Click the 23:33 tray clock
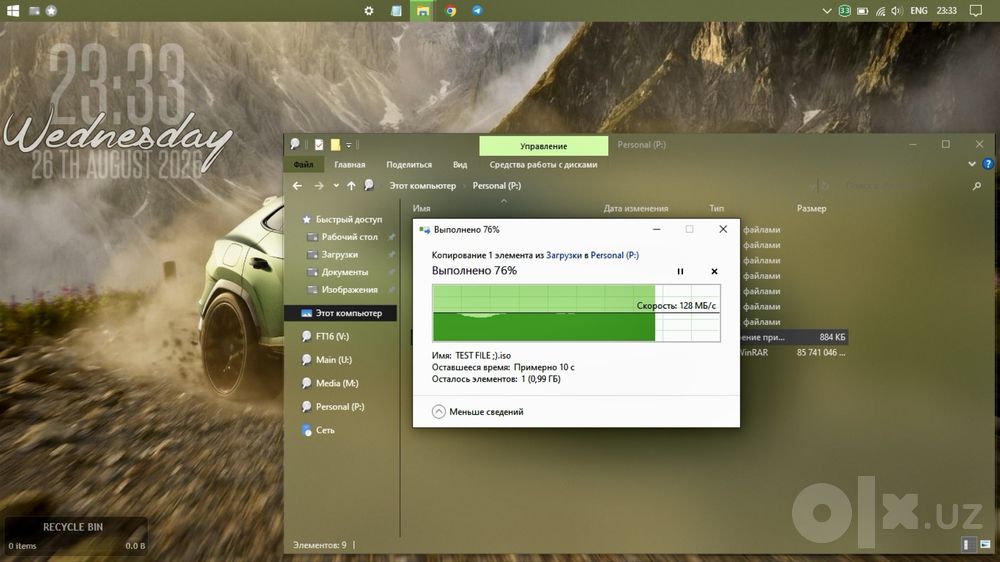This screenshot has width=1000, height=562. [946, 11]
